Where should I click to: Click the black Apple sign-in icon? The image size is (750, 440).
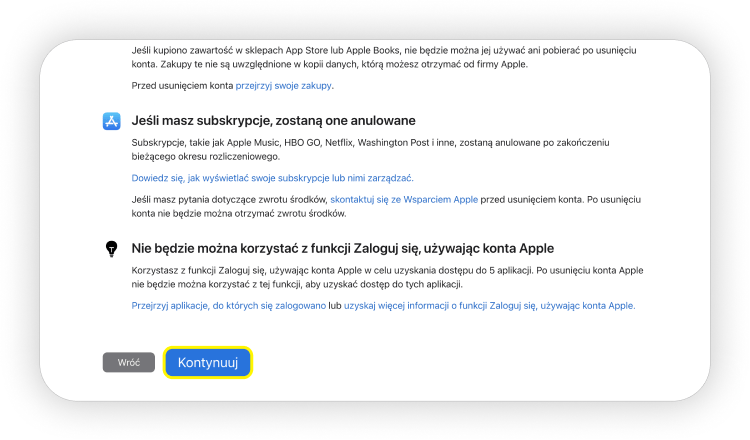[111, 249]
